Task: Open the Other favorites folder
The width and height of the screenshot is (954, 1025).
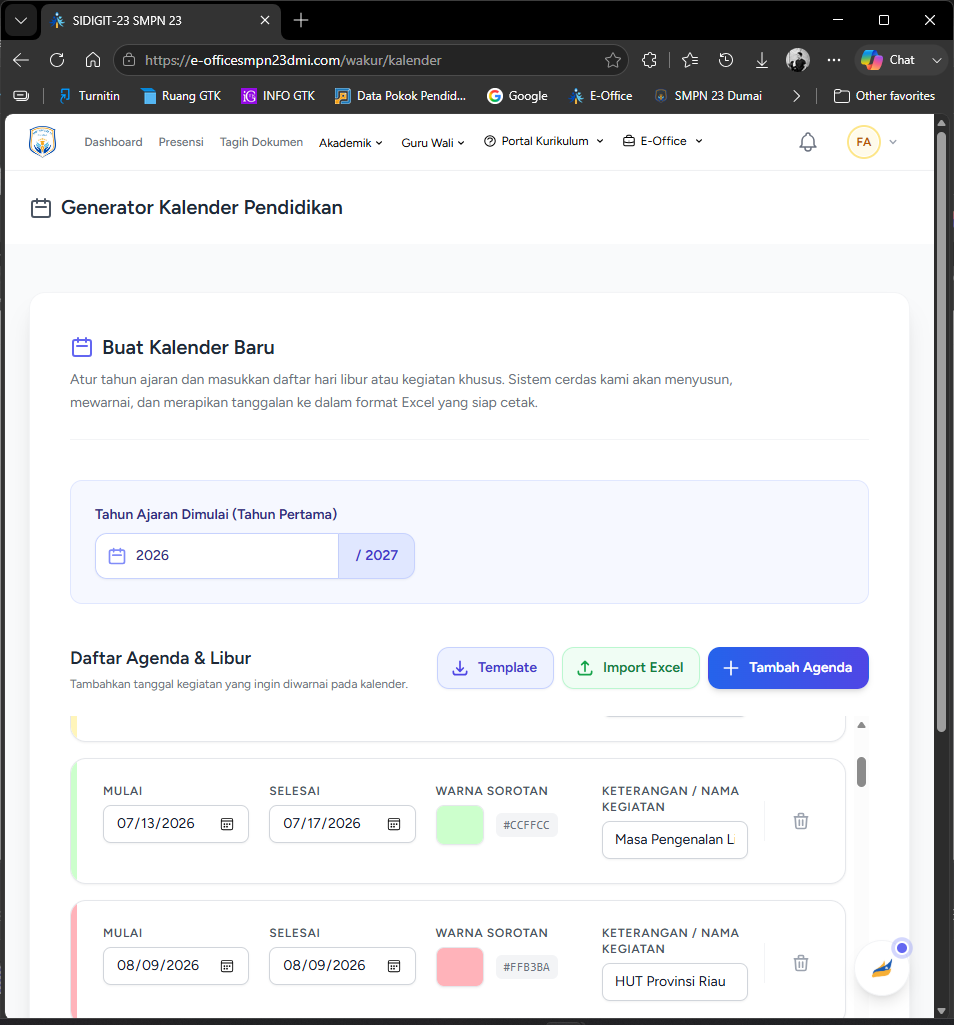Action: point(884,96)
